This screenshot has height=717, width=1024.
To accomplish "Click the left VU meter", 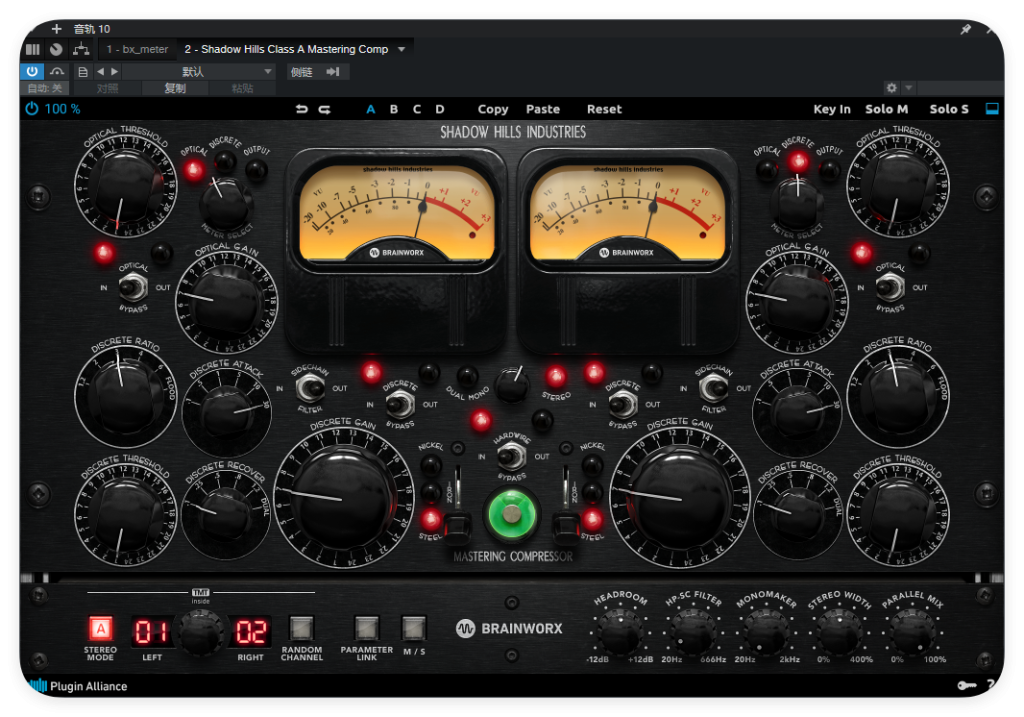I will (x=396, y=212).
